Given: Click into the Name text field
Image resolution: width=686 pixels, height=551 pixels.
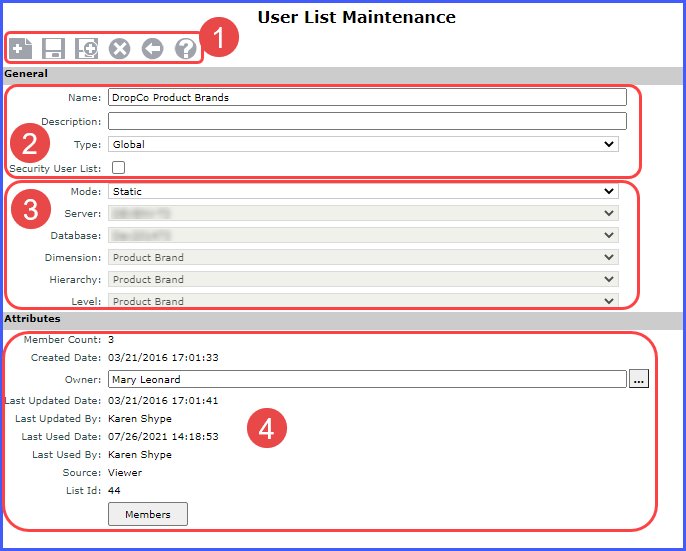Looking at the screenshot, I should tap(367, 97).
